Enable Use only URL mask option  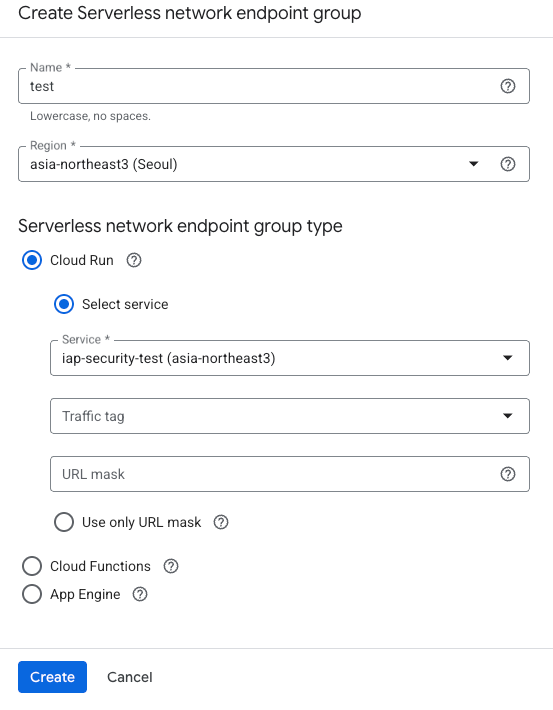pos(64,522)
